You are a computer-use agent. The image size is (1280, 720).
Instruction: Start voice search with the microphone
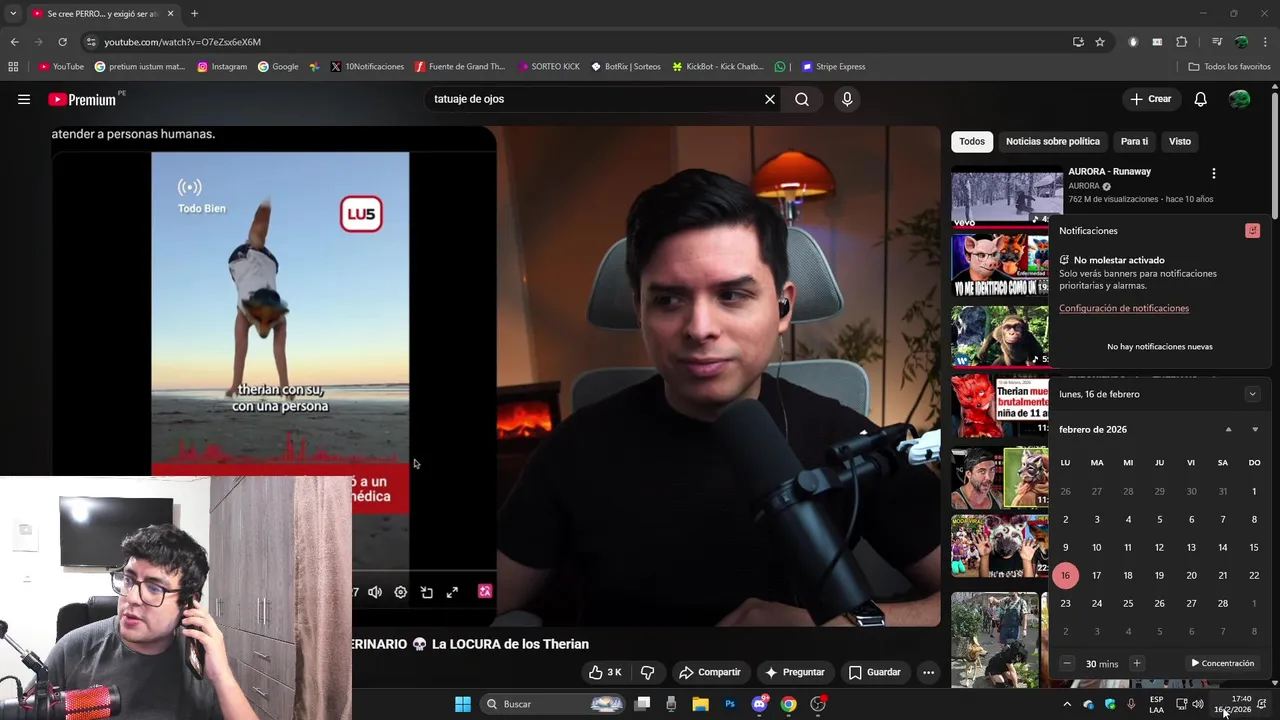[x=847, y=99]
